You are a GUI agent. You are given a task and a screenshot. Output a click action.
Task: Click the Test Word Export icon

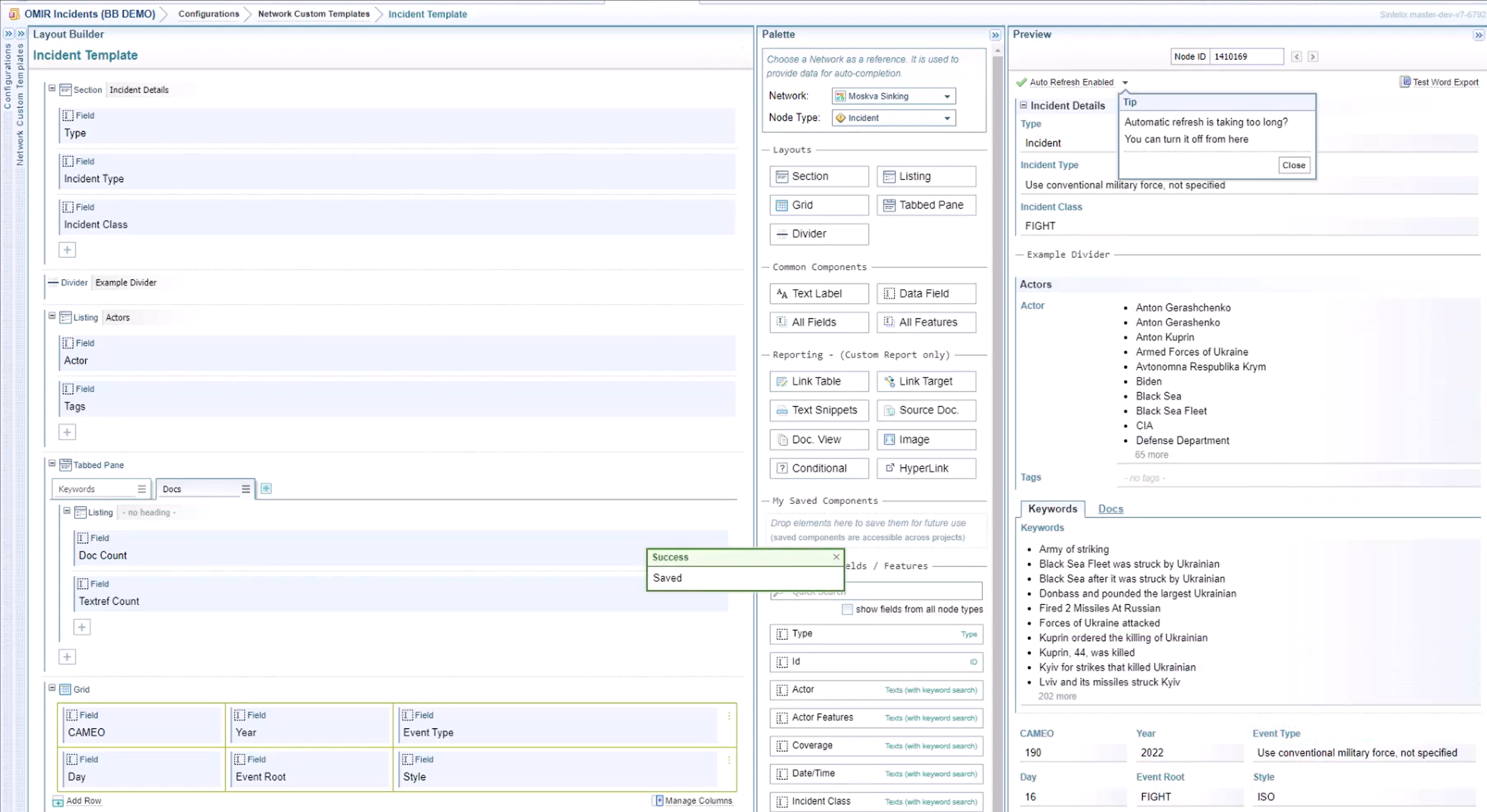[1405, 82]
